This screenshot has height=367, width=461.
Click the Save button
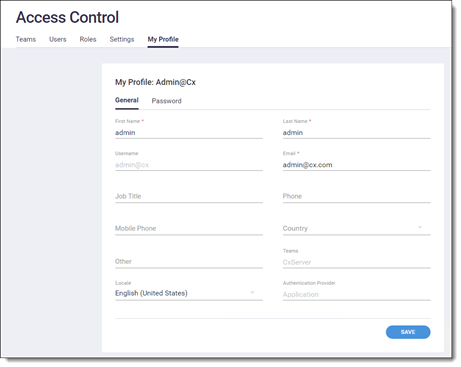tap(408, 332)
